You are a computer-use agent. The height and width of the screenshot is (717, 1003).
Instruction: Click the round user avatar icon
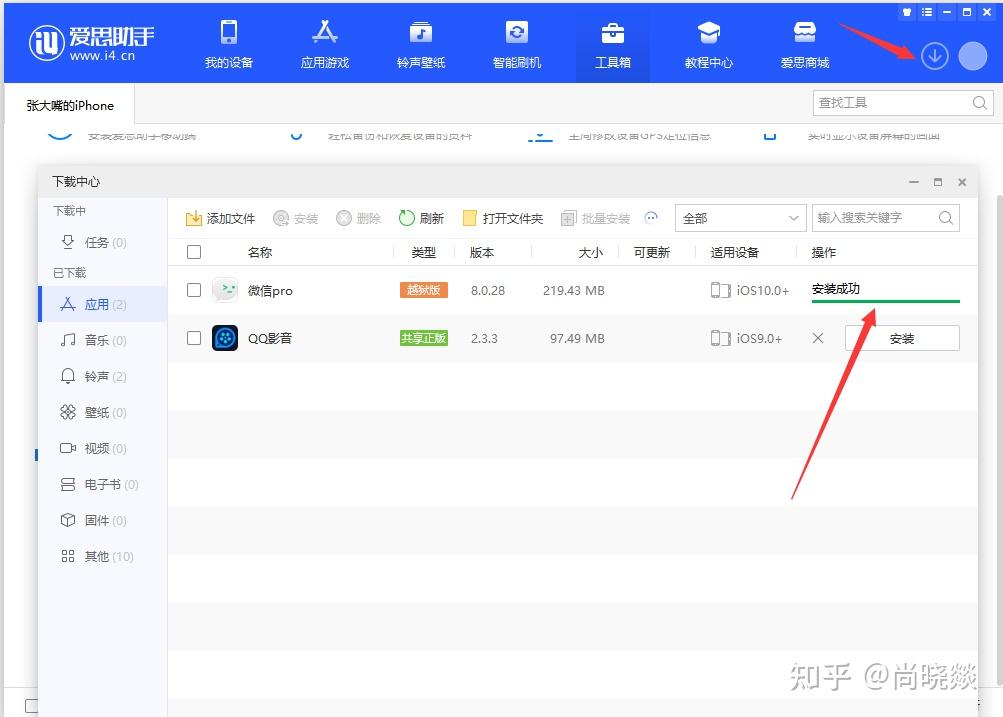[973, 56]
